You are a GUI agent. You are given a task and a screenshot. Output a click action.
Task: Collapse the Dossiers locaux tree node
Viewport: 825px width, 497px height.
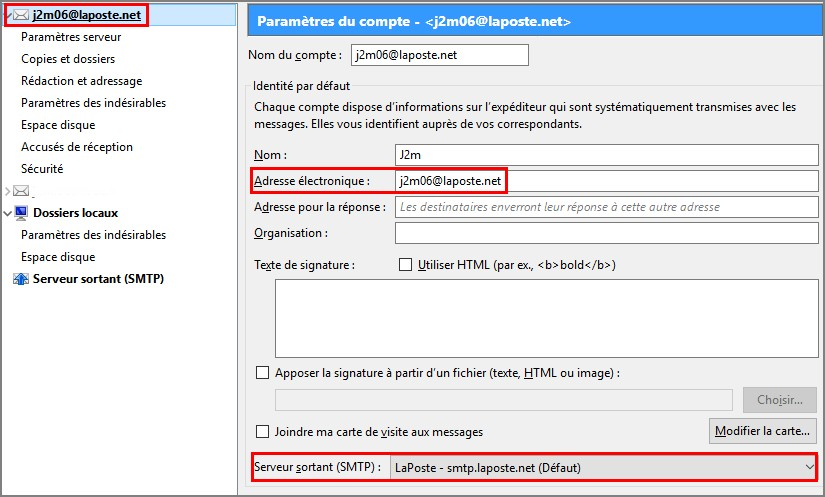pos(7,214)
